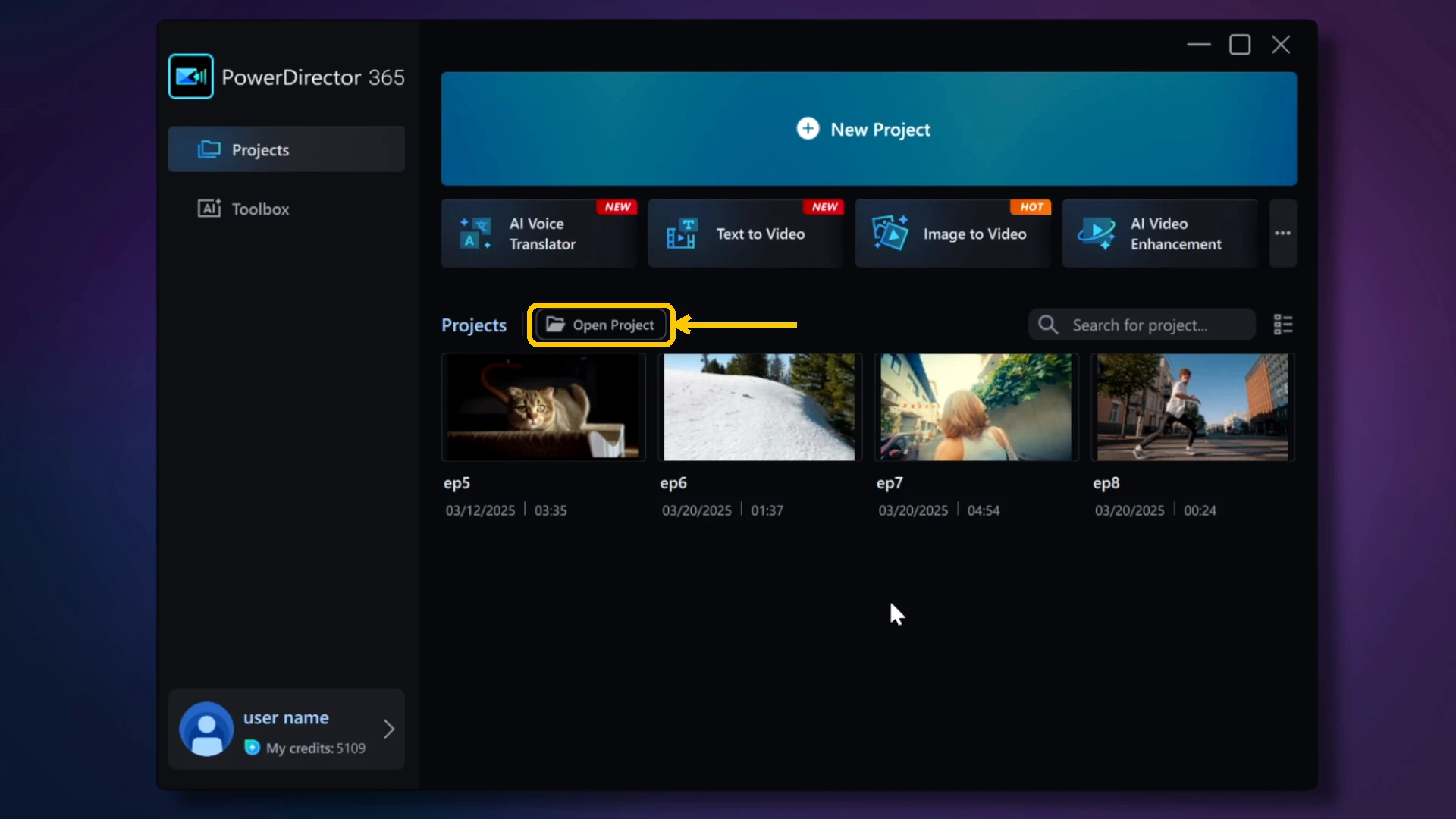Click the AI Video Enhancement icon
The image size is (1456, 819).
point(1097,234)
